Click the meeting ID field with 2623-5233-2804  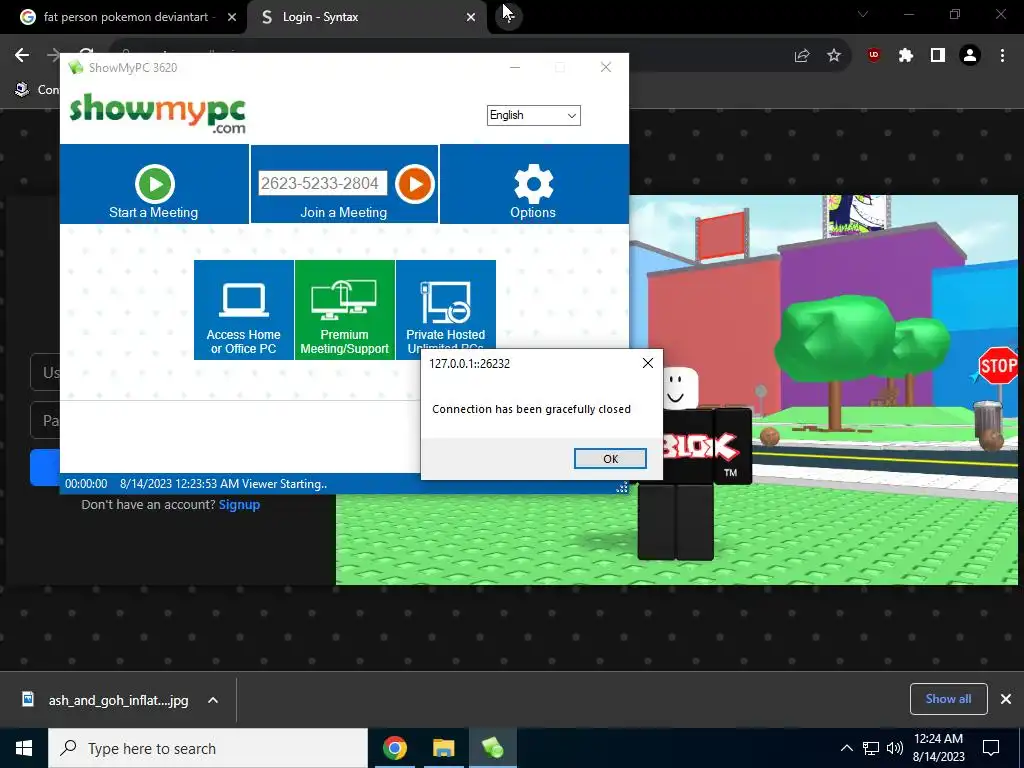323,184
